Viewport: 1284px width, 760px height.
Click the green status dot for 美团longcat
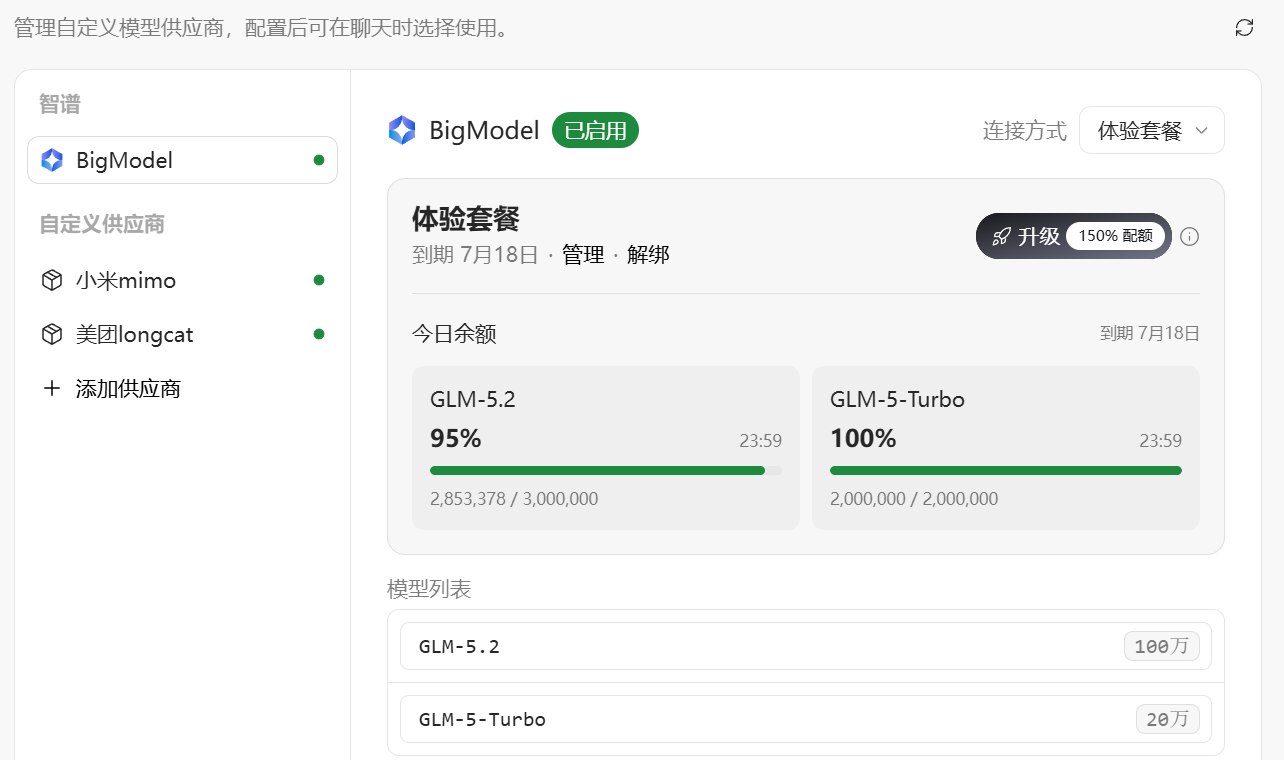[x=319, y=334]
